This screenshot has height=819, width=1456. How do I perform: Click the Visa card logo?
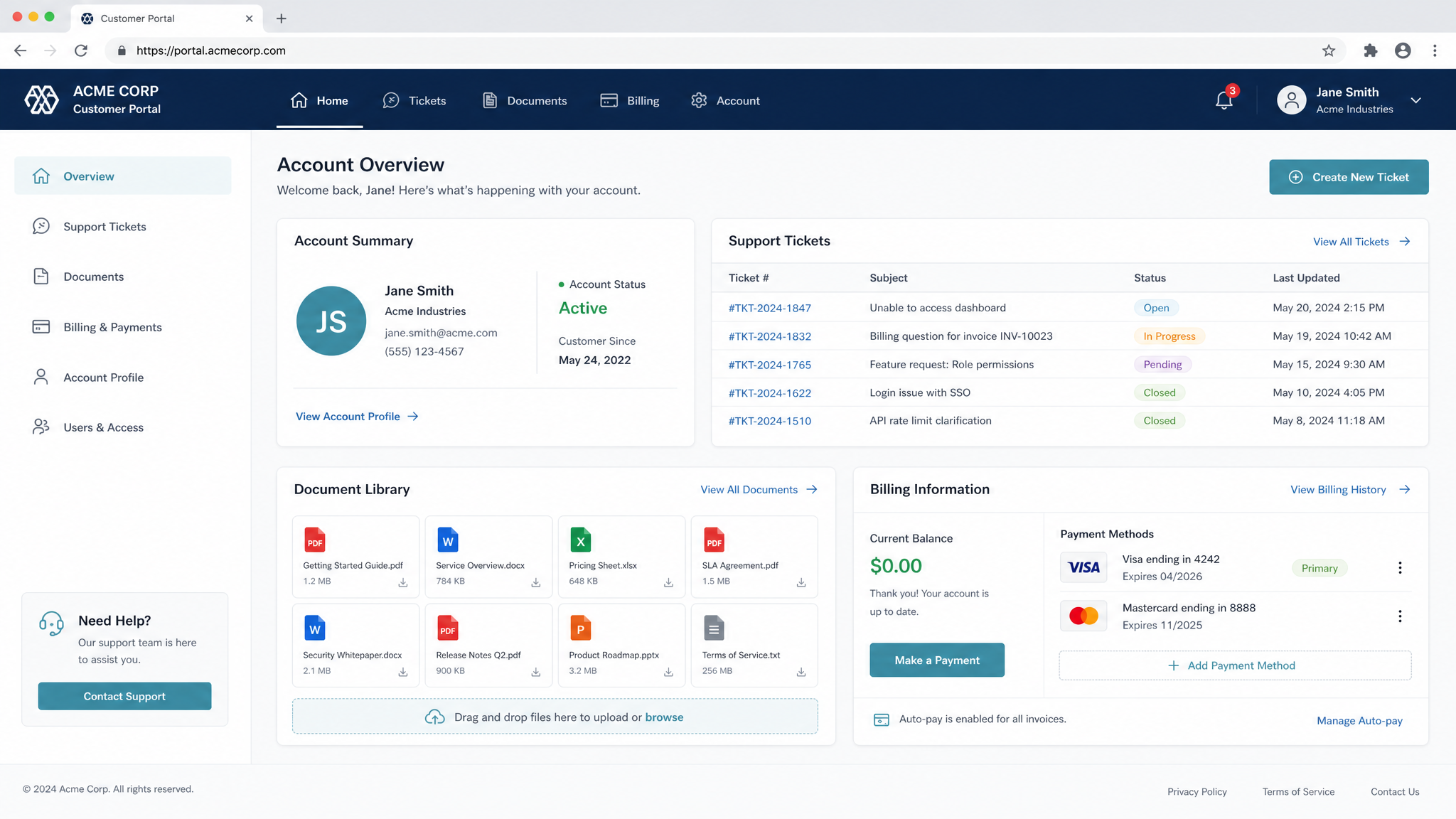(x=1083, y=567)
